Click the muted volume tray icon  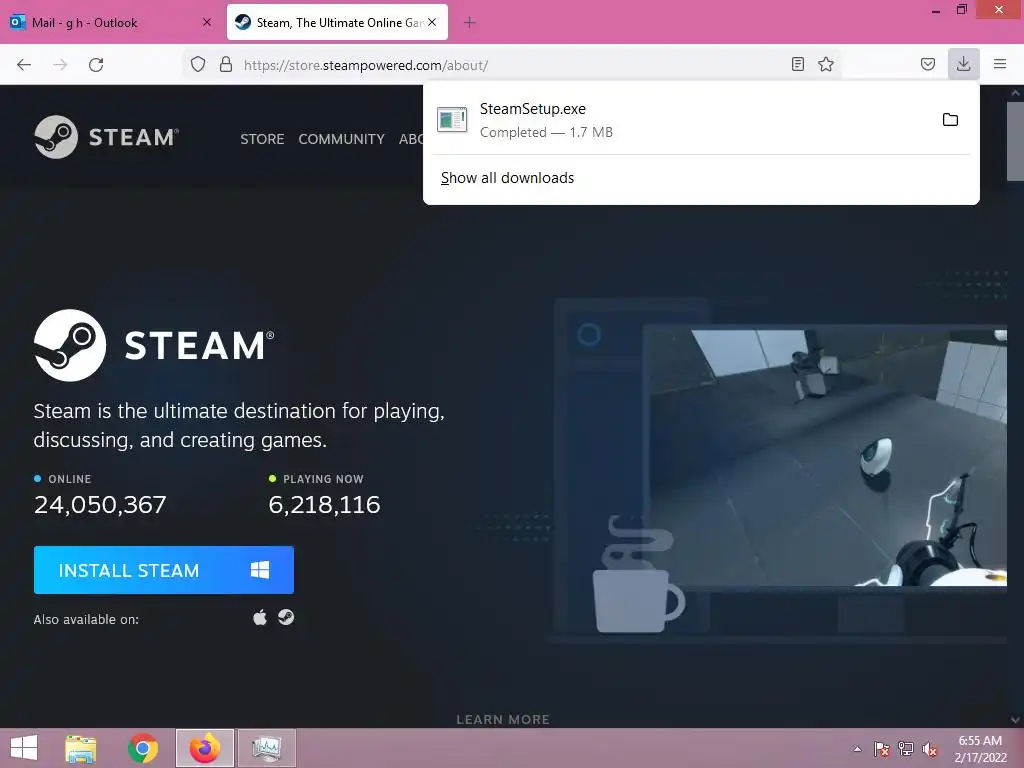pyautogui.click(x=930, y=749)
